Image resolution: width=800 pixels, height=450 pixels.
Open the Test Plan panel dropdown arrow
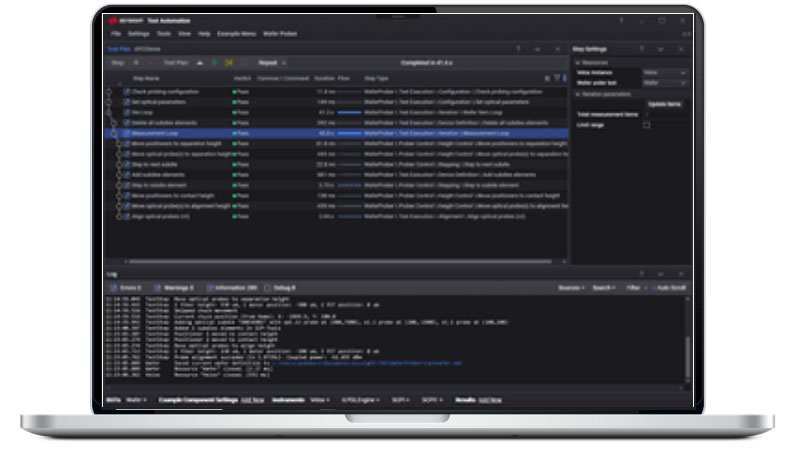pyautogui.click(x=537, y=49)
